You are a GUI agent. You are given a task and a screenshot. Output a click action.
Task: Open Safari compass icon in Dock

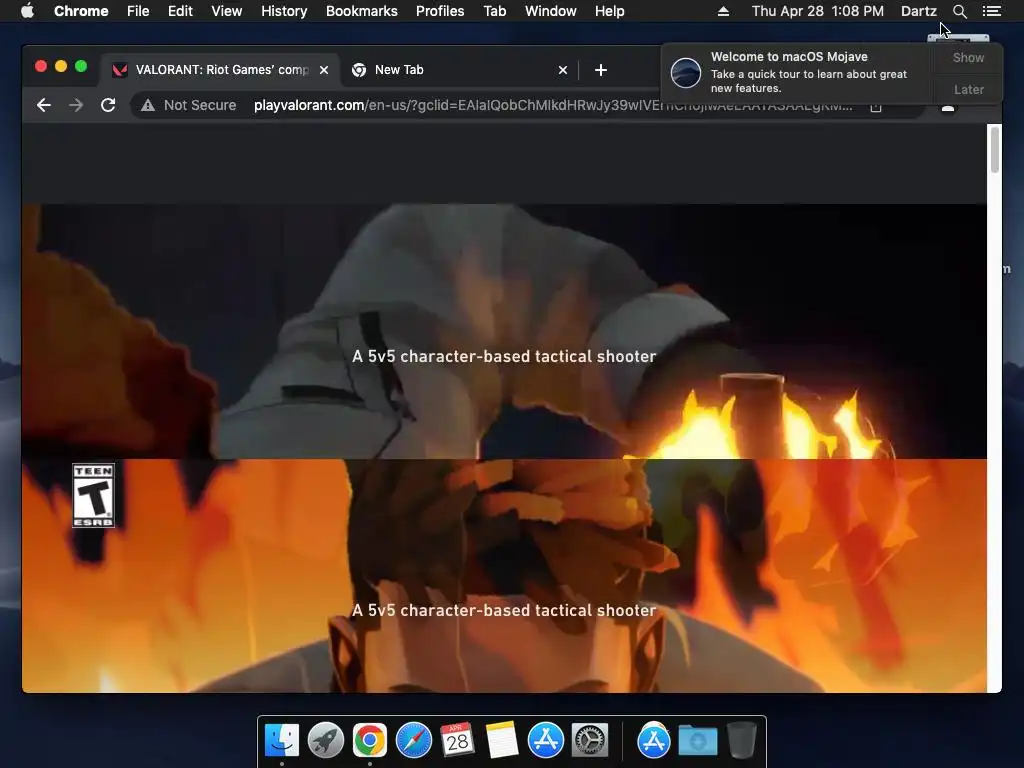click(413, 740)
